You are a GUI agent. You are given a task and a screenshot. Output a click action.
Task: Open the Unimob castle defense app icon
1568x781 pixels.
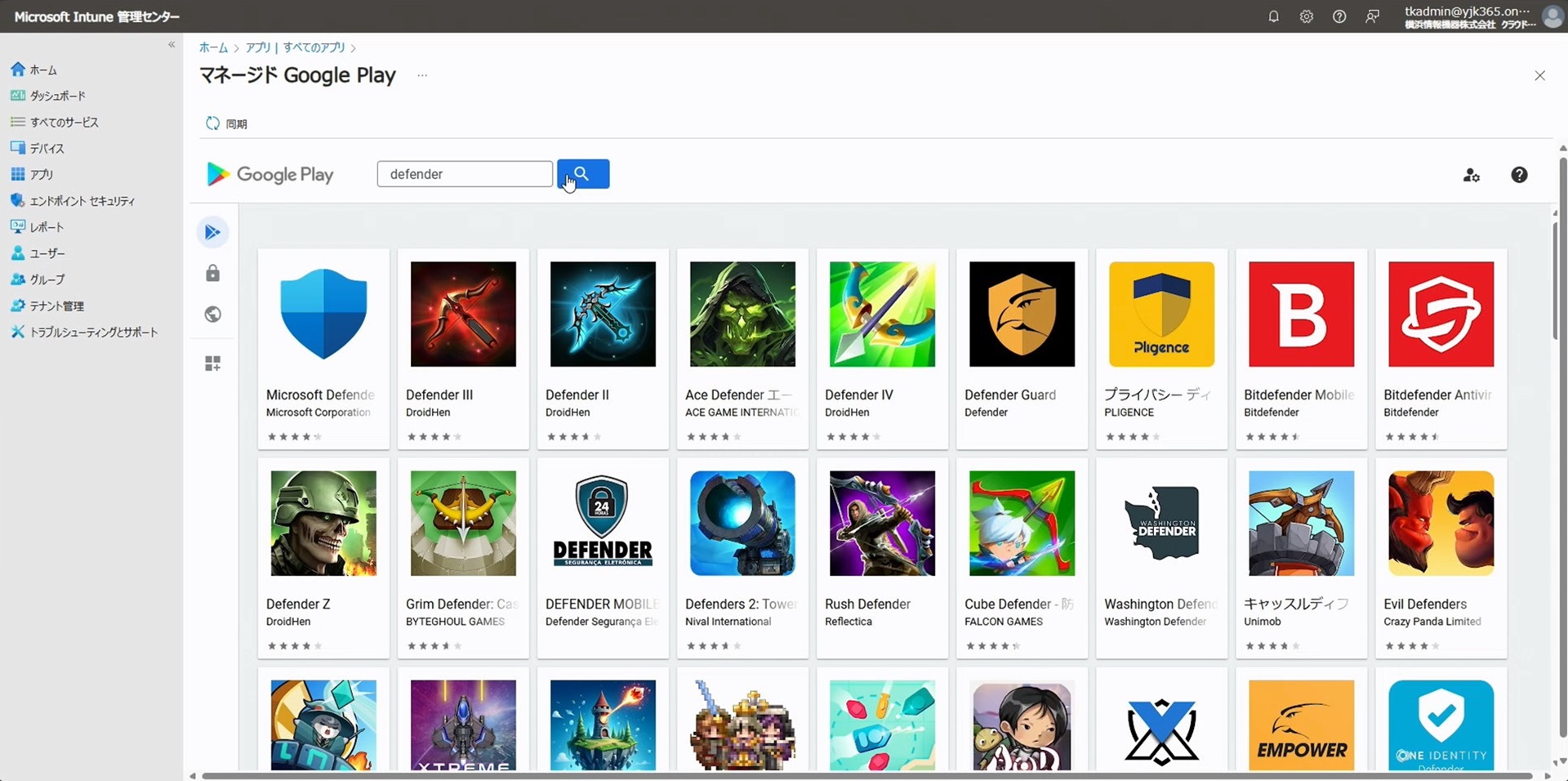(x=1301, y=523)
